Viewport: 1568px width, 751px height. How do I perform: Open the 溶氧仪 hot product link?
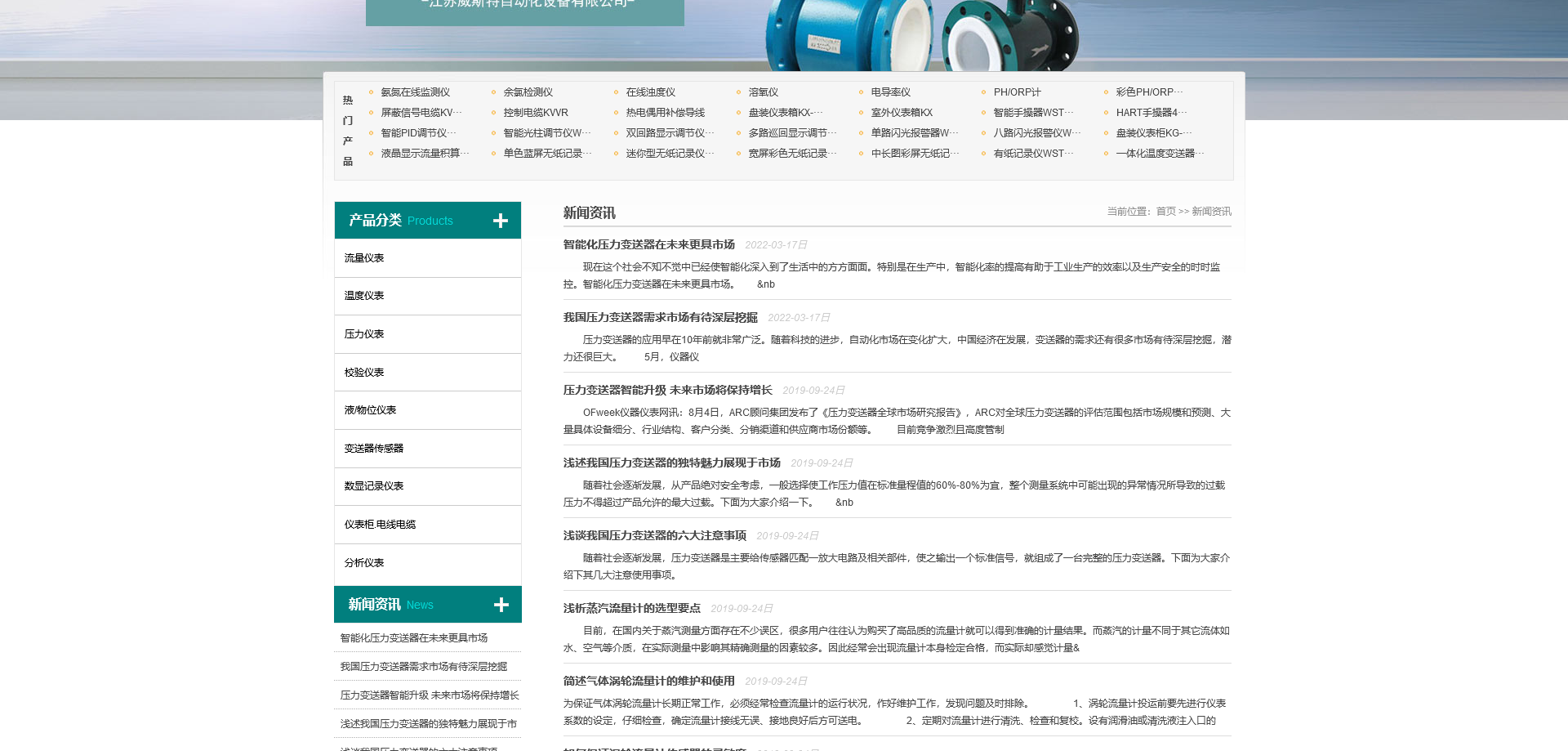(x=764, y=92)
